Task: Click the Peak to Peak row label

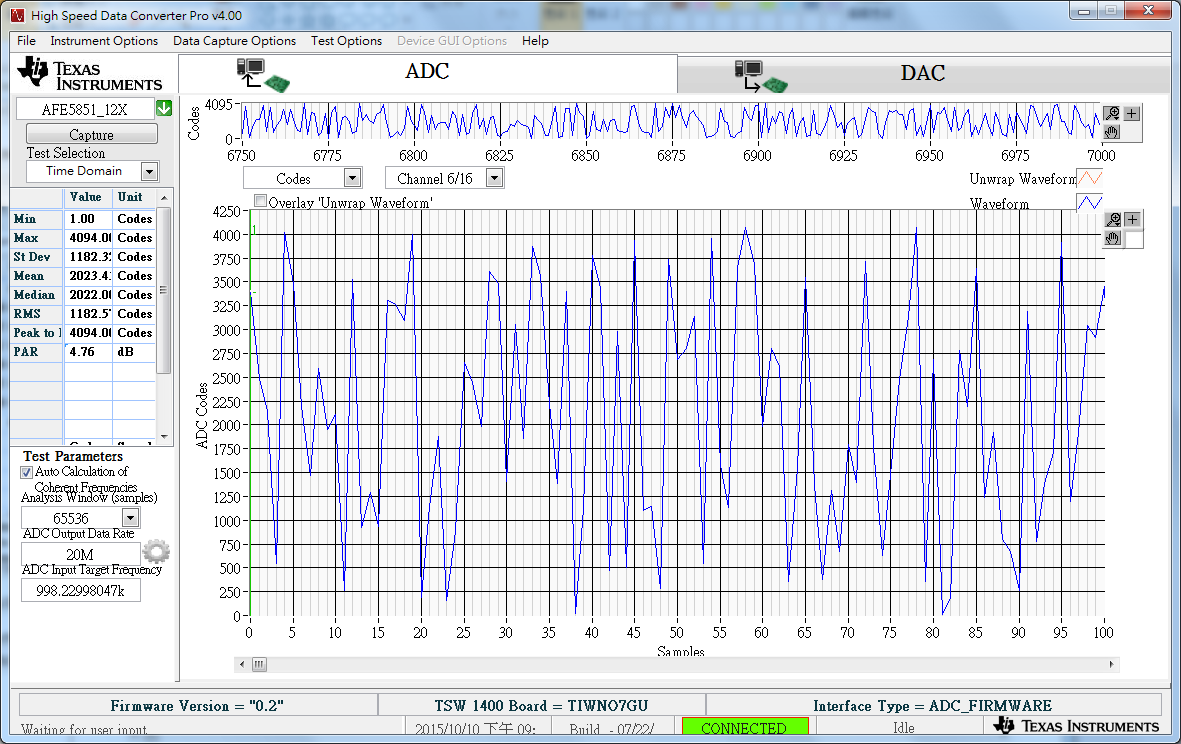Action: [37, 333]
